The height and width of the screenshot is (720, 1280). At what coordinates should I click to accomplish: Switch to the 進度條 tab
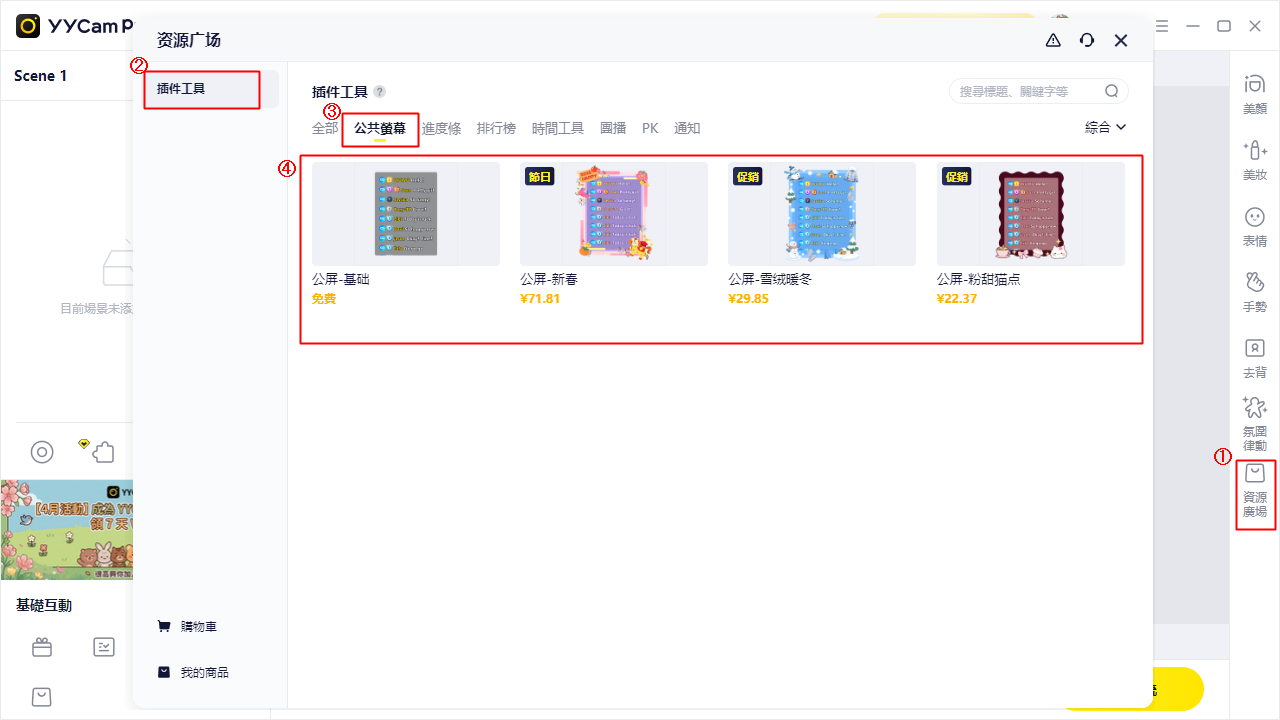tap(441, 128)
